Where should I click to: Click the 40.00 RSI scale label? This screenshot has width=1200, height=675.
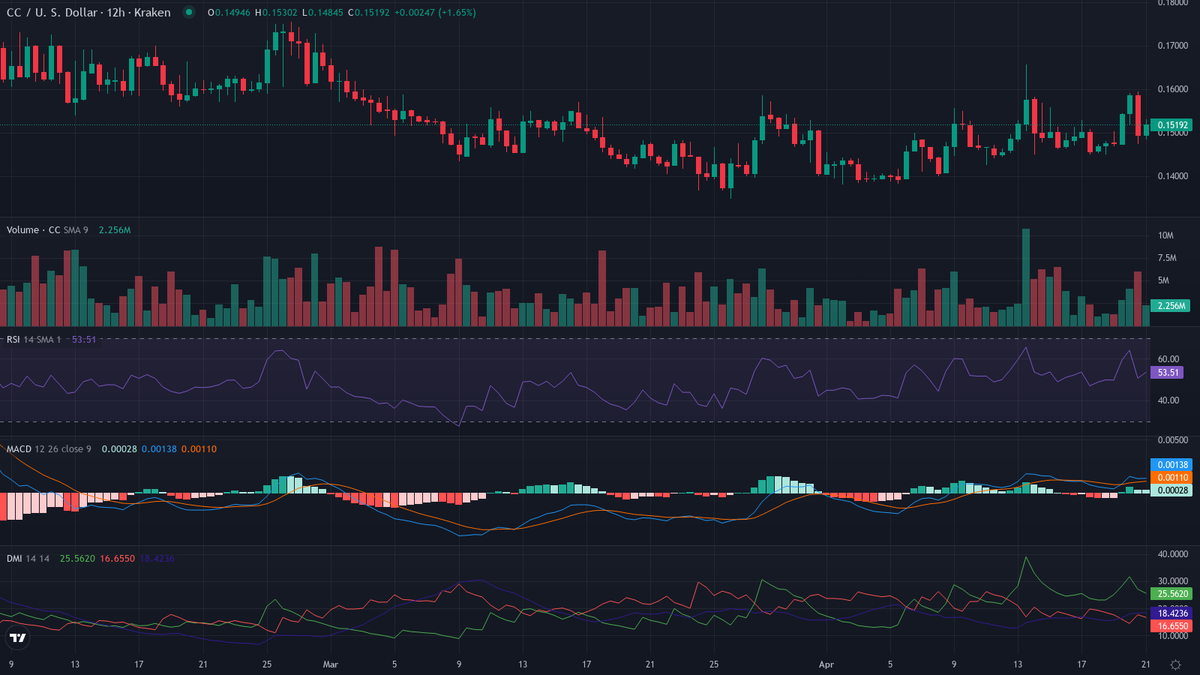point(1167,400)
